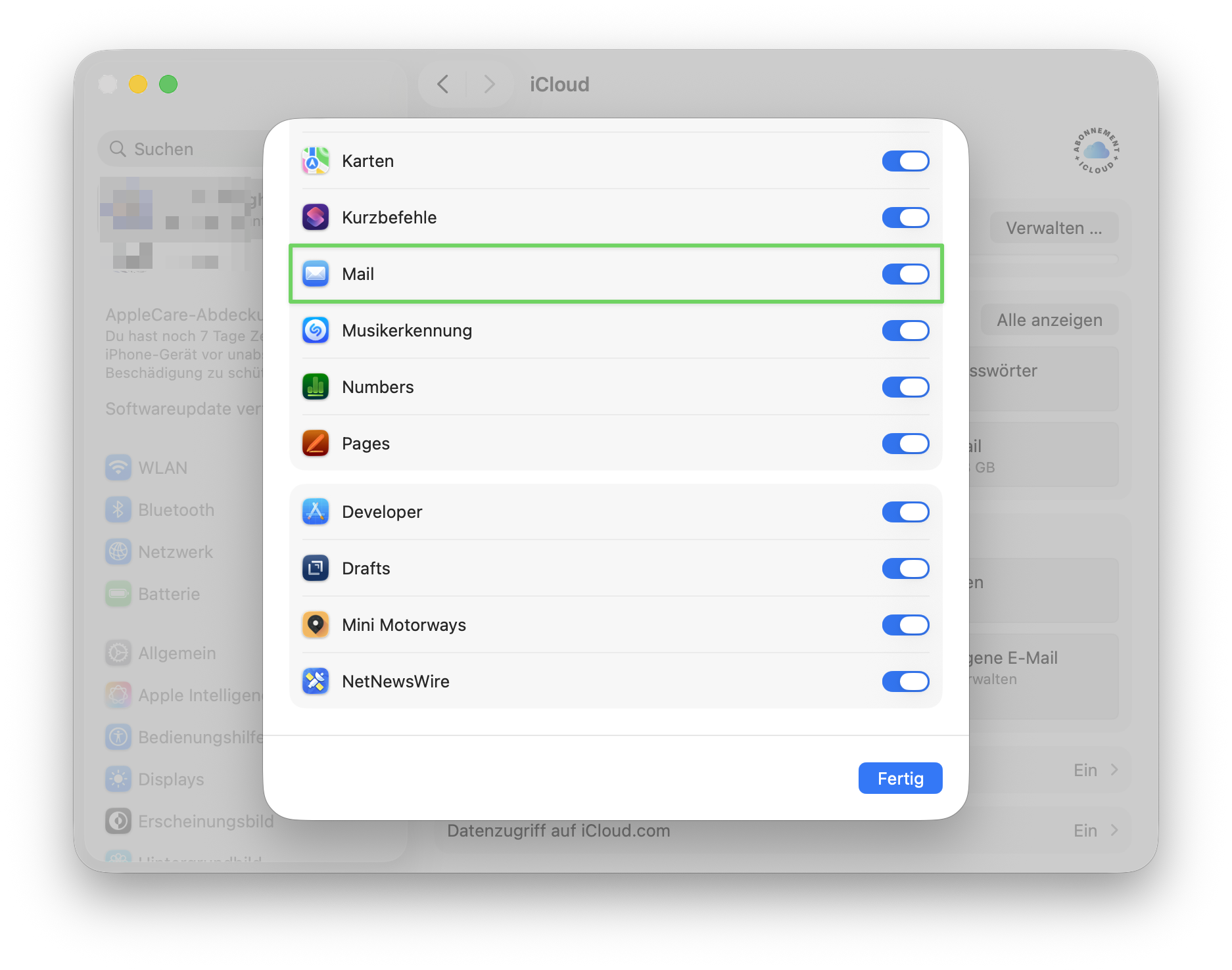This screenshot has height=970, width=1232.
Task: Click the Musikerkennung Shazam icon
Action: pos(316,331)
